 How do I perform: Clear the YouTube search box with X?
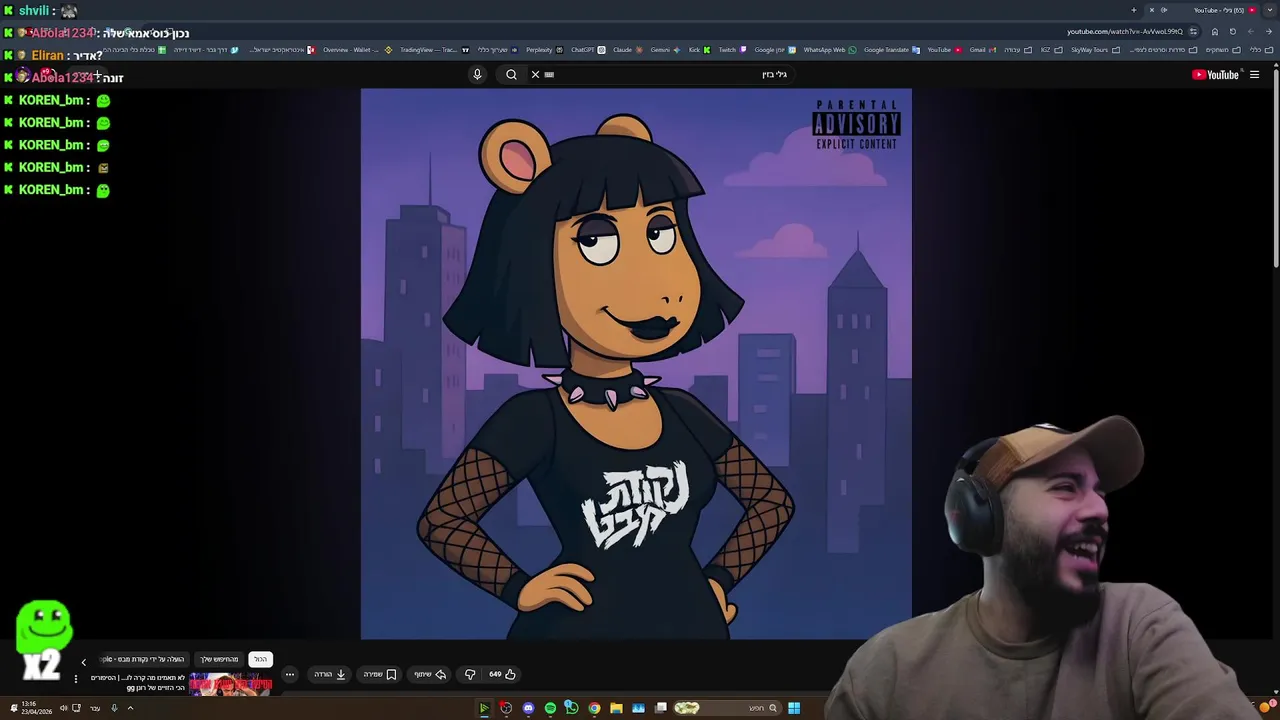tap(535, 74)
